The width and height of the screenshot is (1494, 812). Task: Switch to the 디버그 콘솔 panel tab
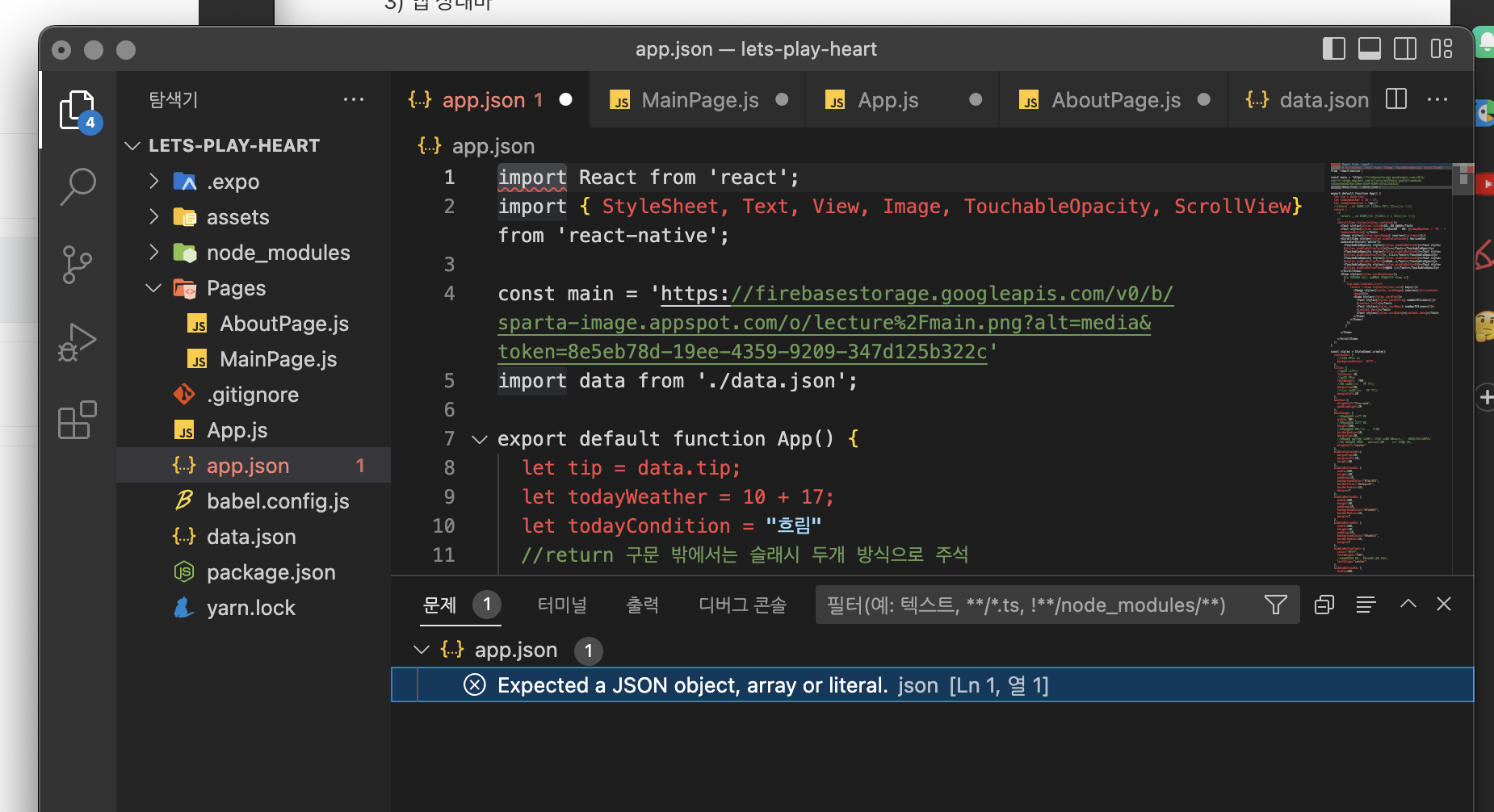(743, 605)
